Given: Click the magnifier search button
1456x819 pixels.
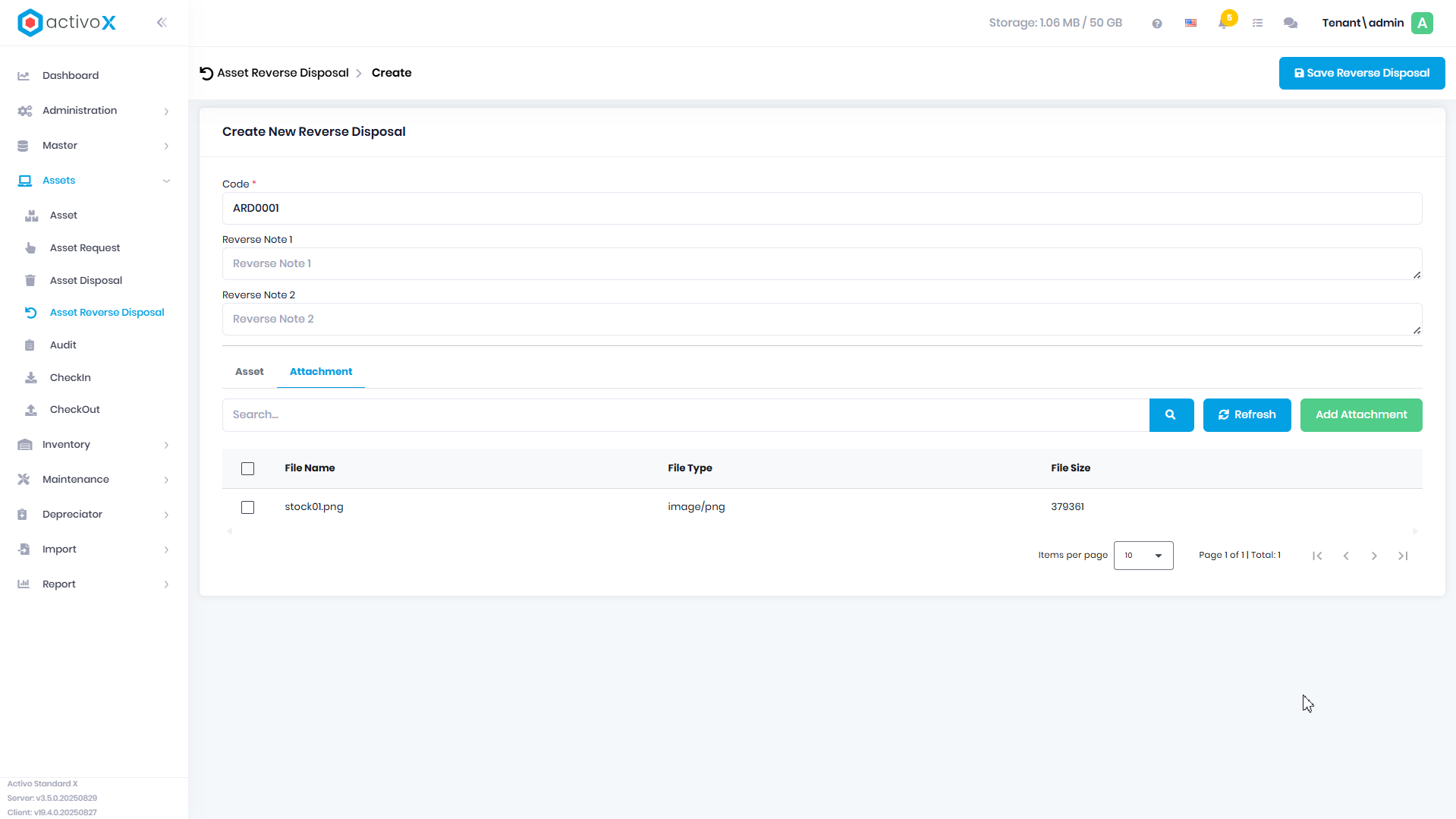Looking at the screenshot, I should coord(1171,415).
